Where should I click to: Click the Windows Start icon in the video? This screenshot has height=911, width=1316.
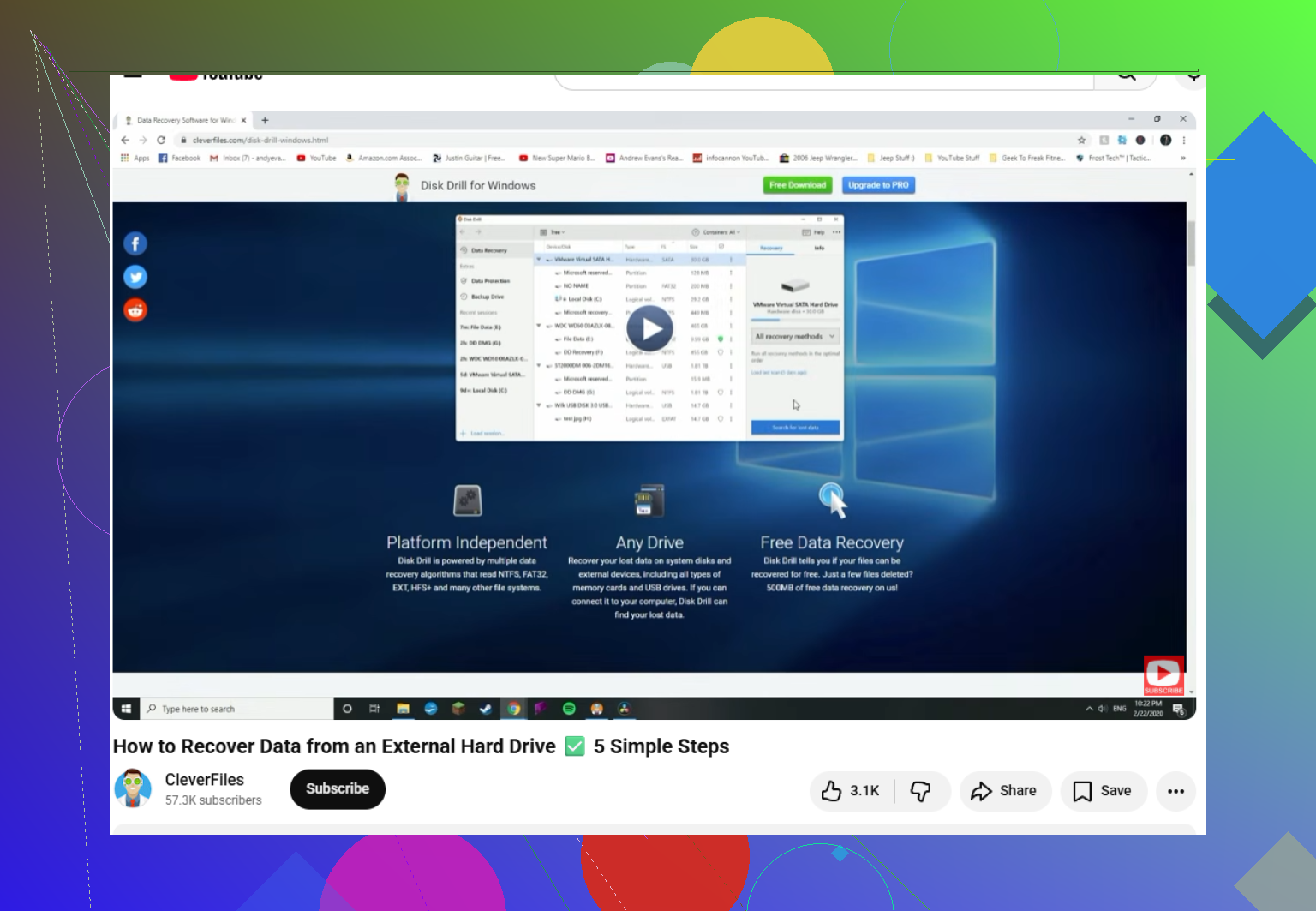click(x=126, y=709)
